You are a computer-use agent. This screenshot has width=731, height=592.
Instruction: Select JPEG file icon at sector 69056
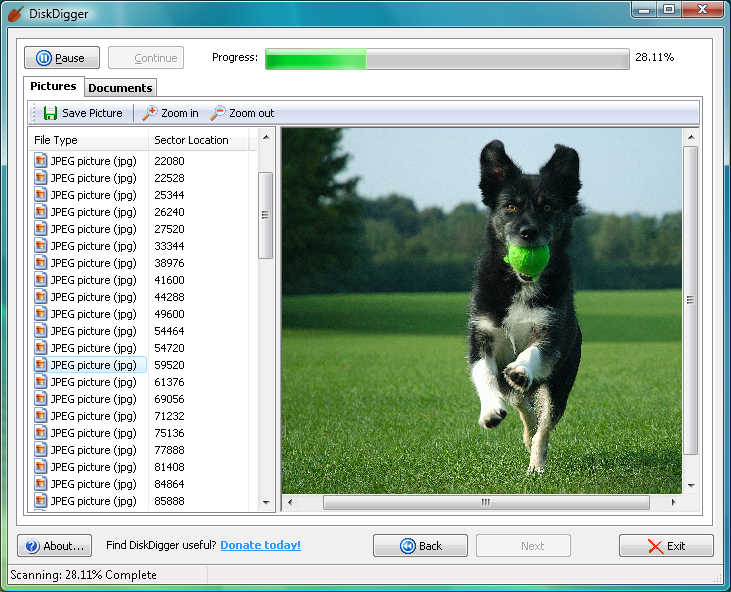(41, 399)
